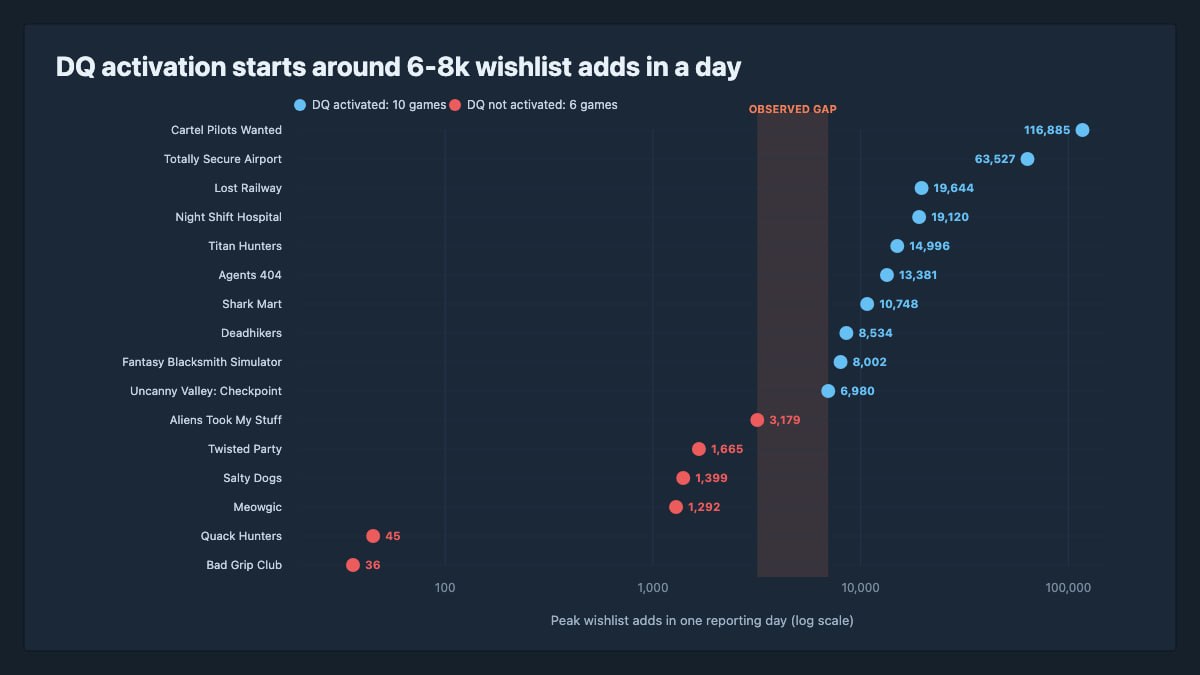This screenshot has width=1200, height=675.
Task: Select the Shark Mart data marker
Action: 867,304
